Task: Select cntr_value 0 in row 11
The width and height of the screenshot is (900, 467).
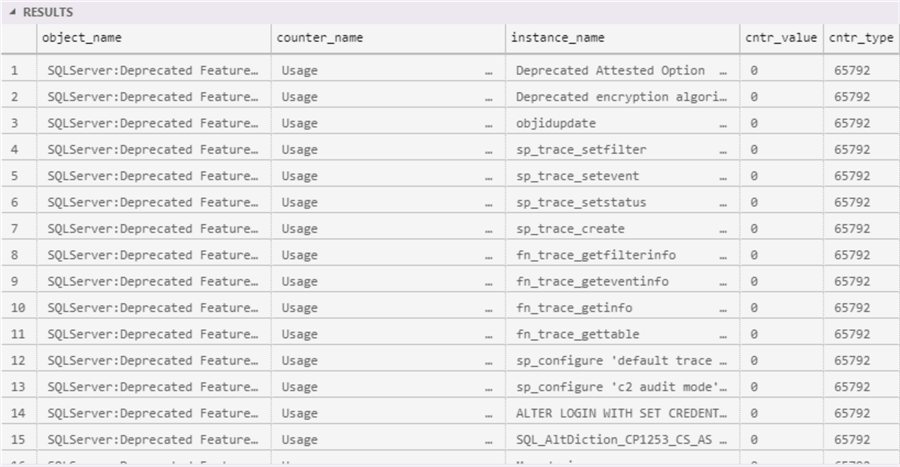Action: (781, 334)
